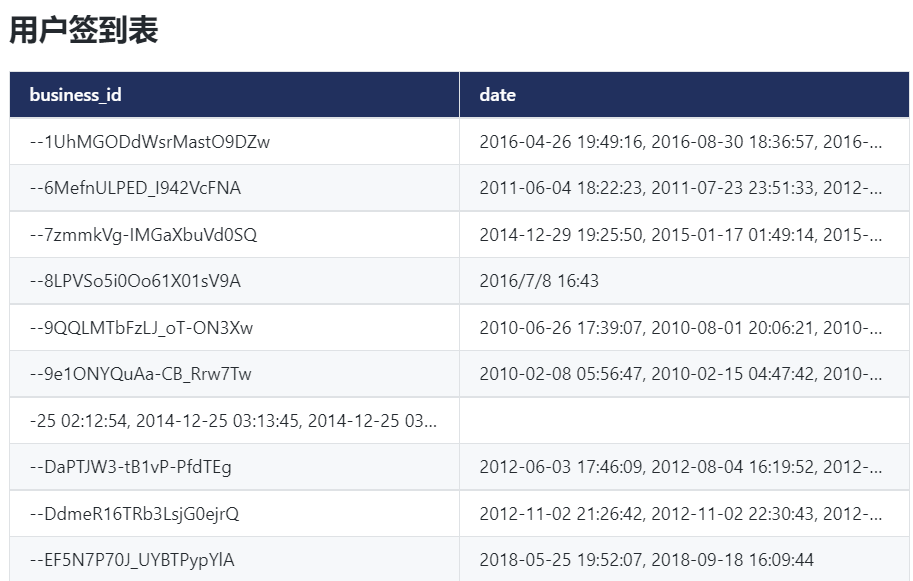The height and width of the screenshot is (581, 913).
Task: Click date cell starting 2010-06-26 17:39:07
Action: coord(680,328)
